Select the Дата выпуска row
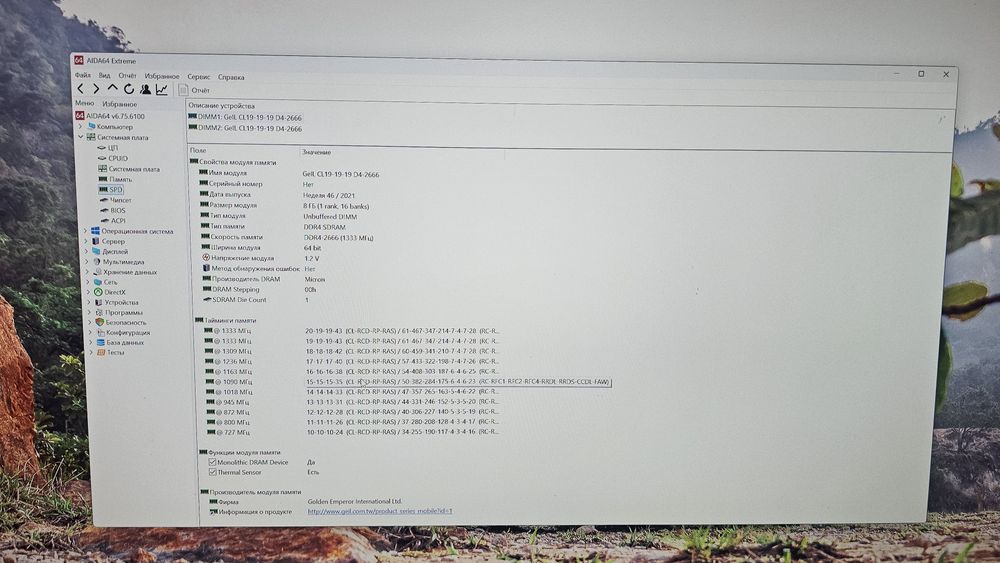 click(278, 195)
